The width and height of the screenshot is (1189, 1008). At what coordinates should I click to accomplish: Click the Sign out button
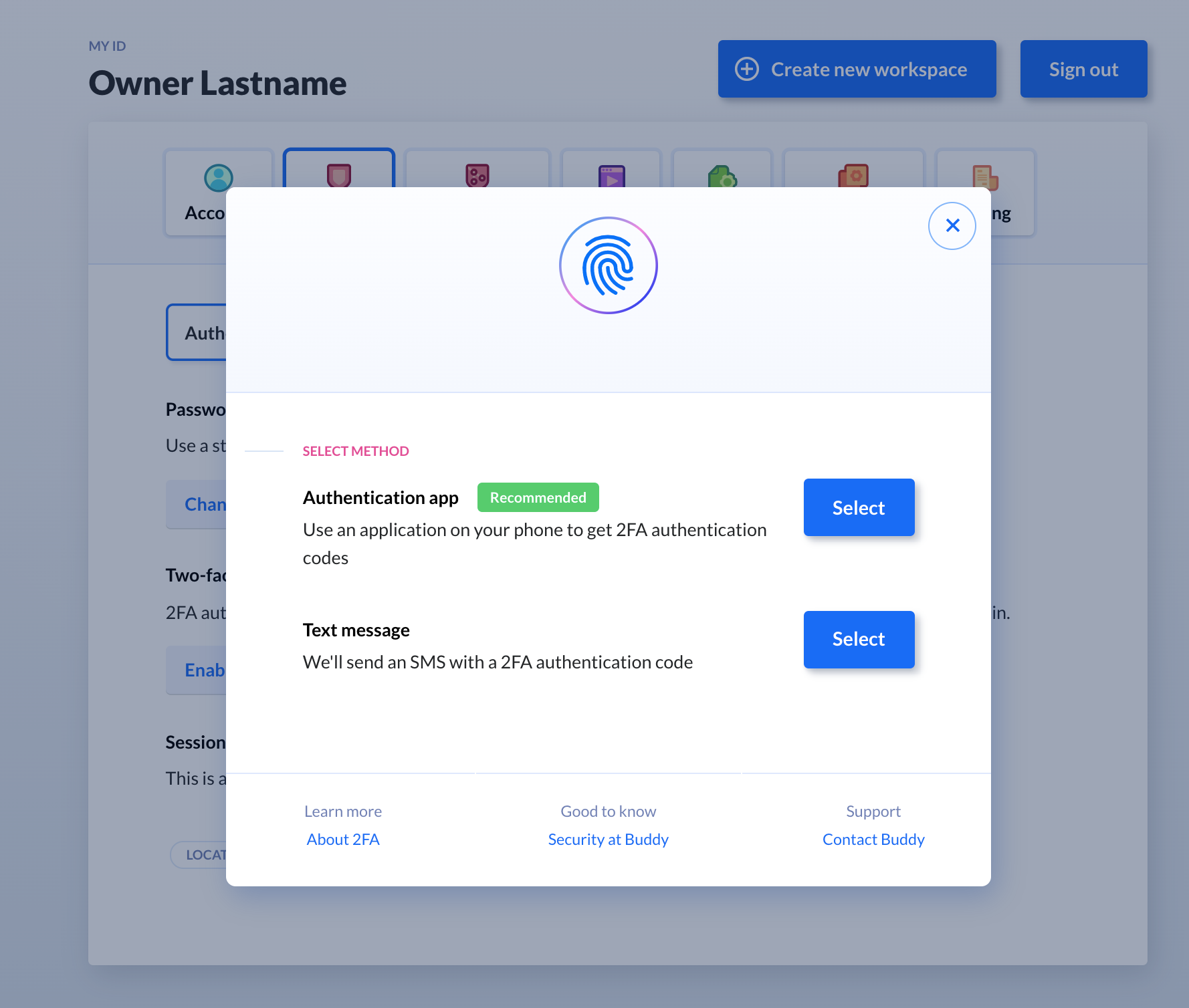[1083, 69]
